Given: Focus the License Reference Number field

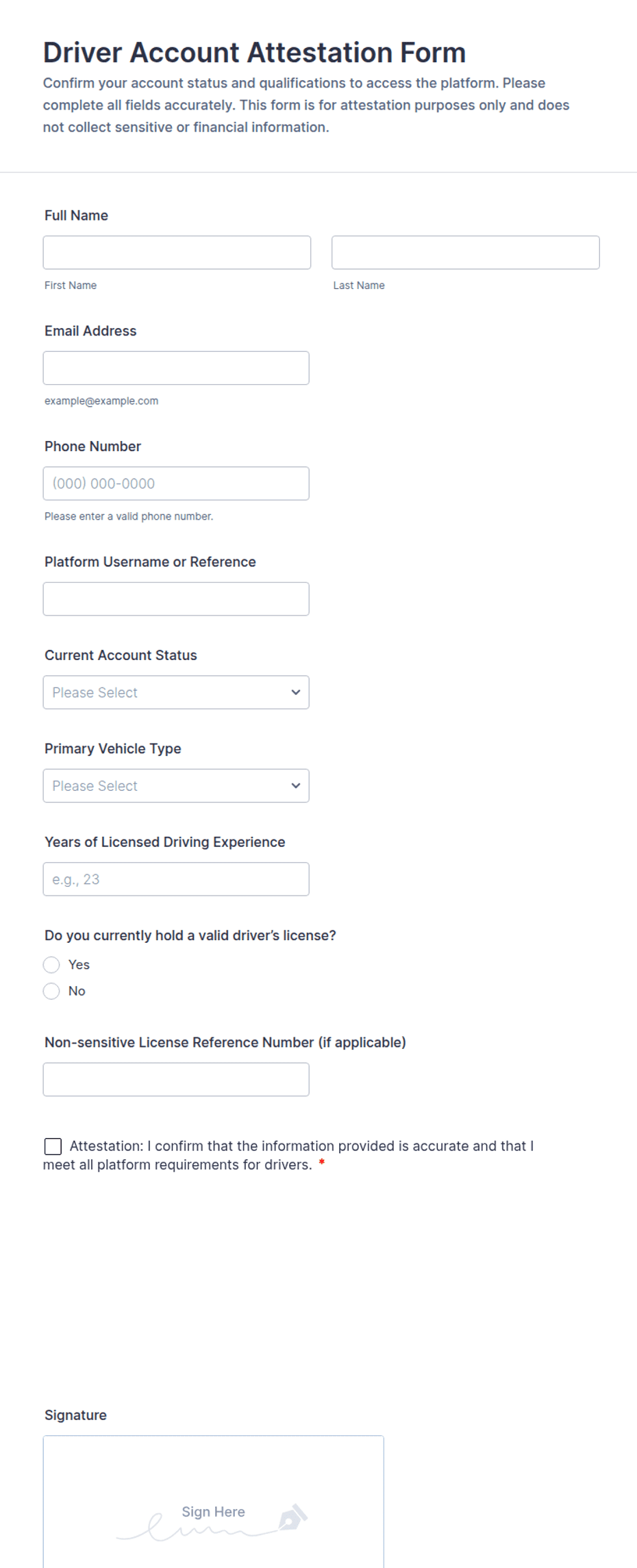Looking at the screenshot, I should (x=176, y=1079).
